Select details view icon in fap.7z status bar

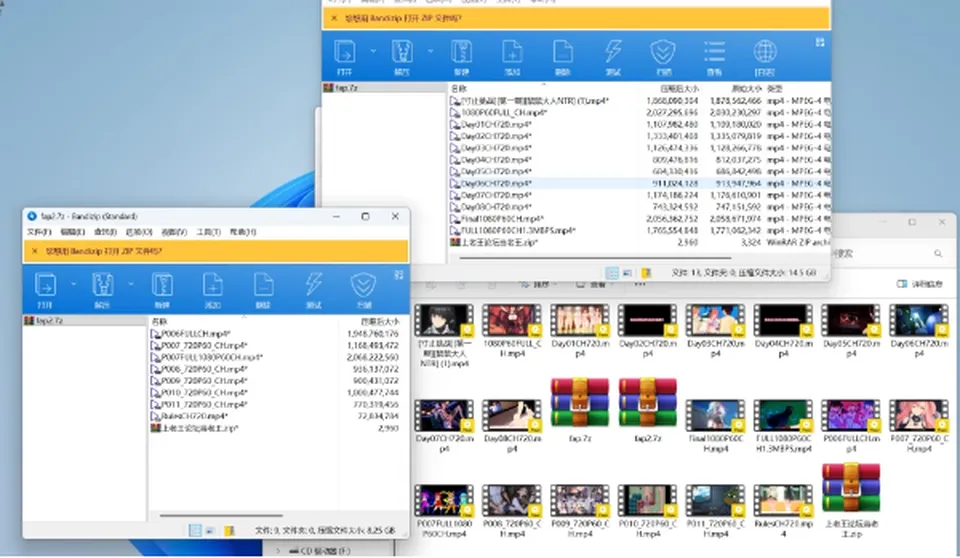click(x=612, y=273)
